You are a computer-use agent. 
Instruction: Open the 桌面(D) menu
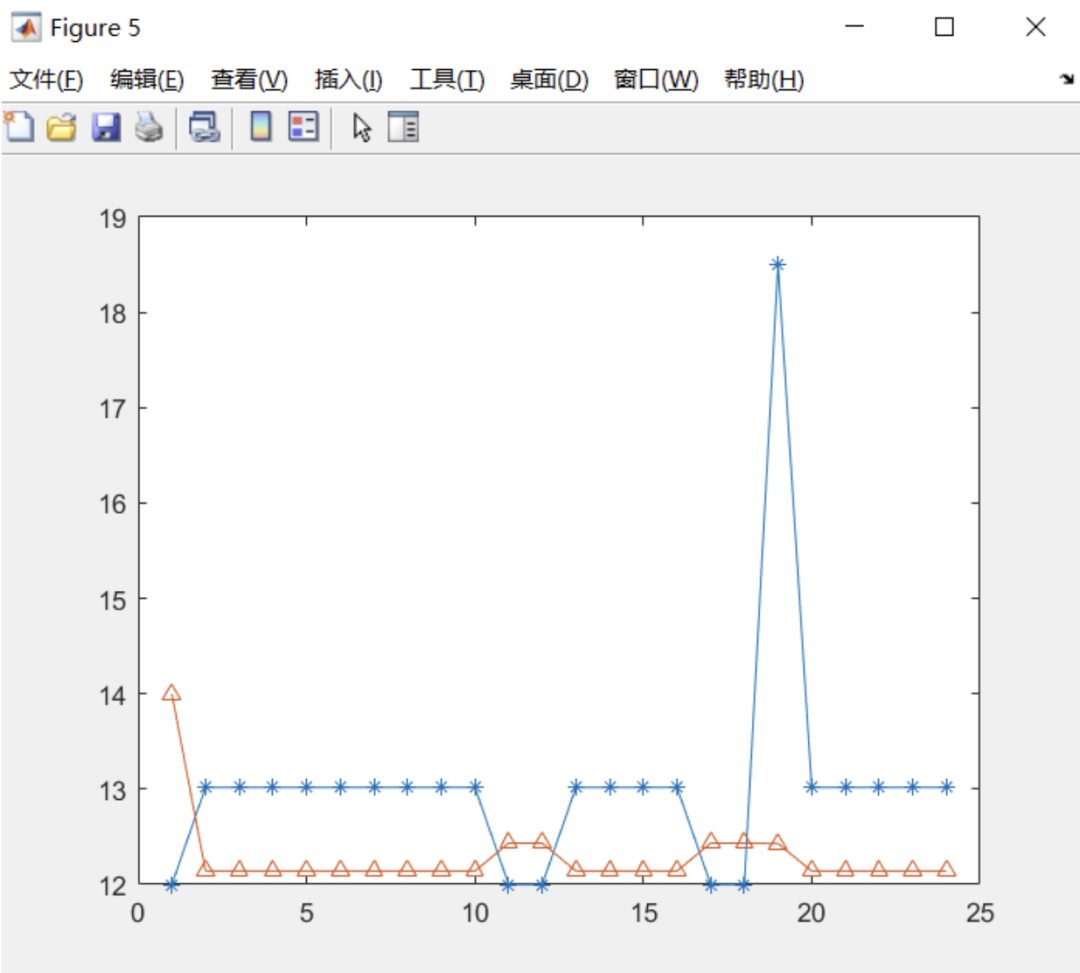549,79
